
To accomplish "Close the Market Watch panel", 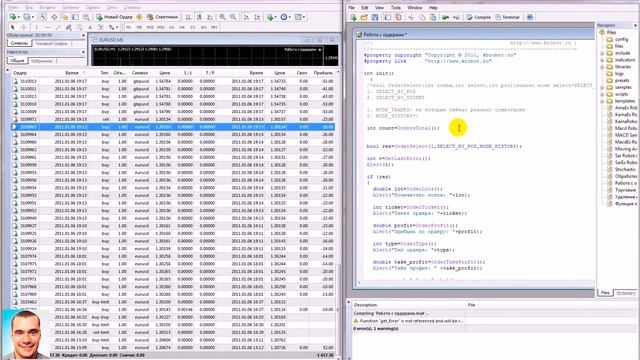I will pyautogui.click(x=83, y=36).
